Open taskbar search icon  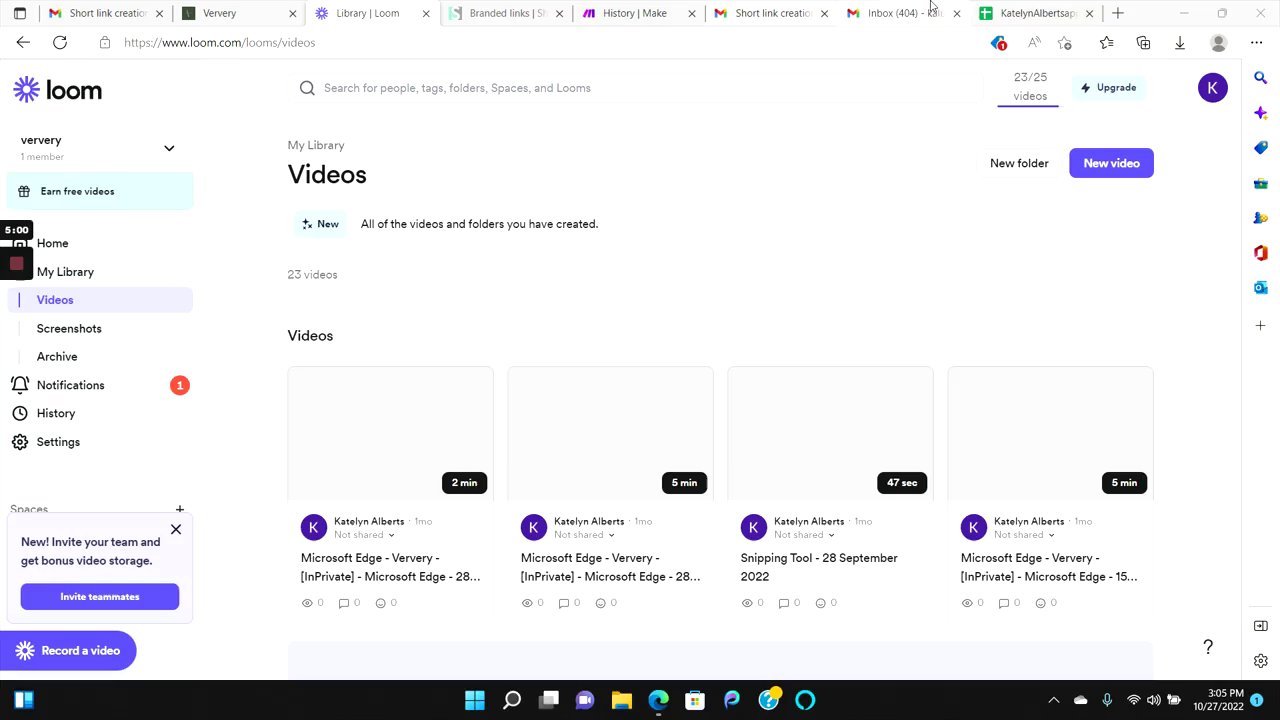(512, 700)
